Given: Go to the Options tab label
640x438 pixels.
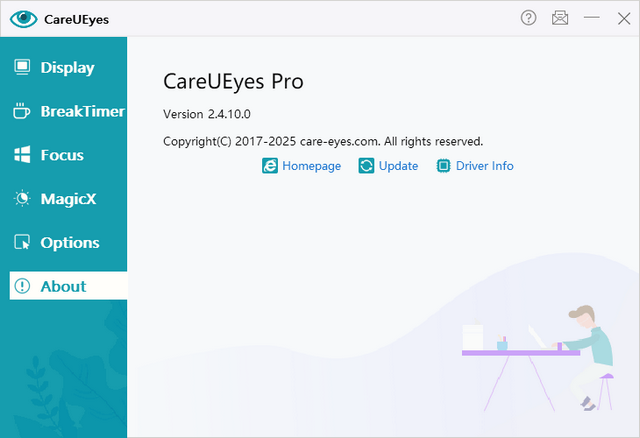Looking at the screenshot, I should click(70, 242).
